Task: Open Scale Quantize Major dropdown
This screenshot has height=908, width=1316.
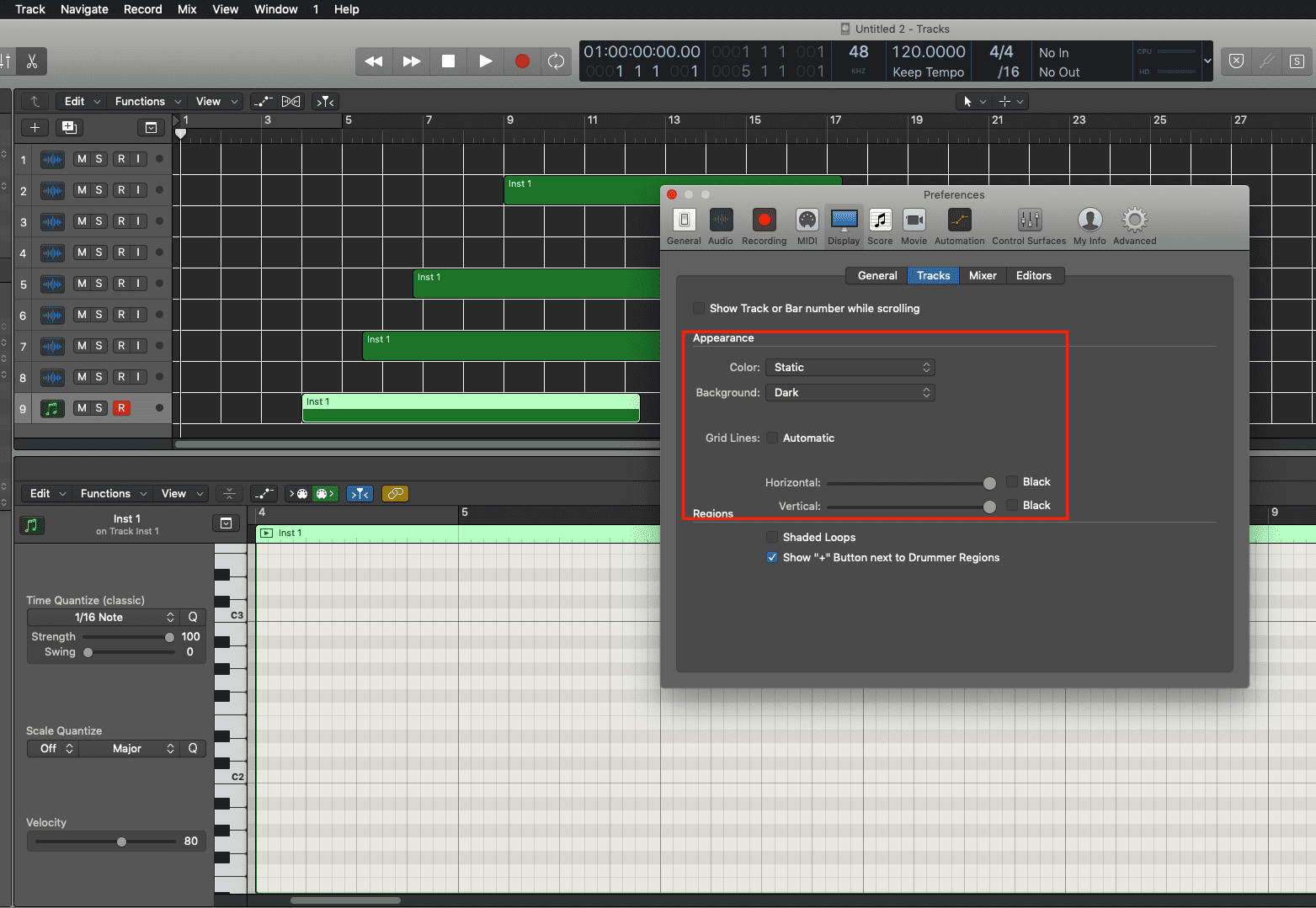Action: tap(130, 749)
